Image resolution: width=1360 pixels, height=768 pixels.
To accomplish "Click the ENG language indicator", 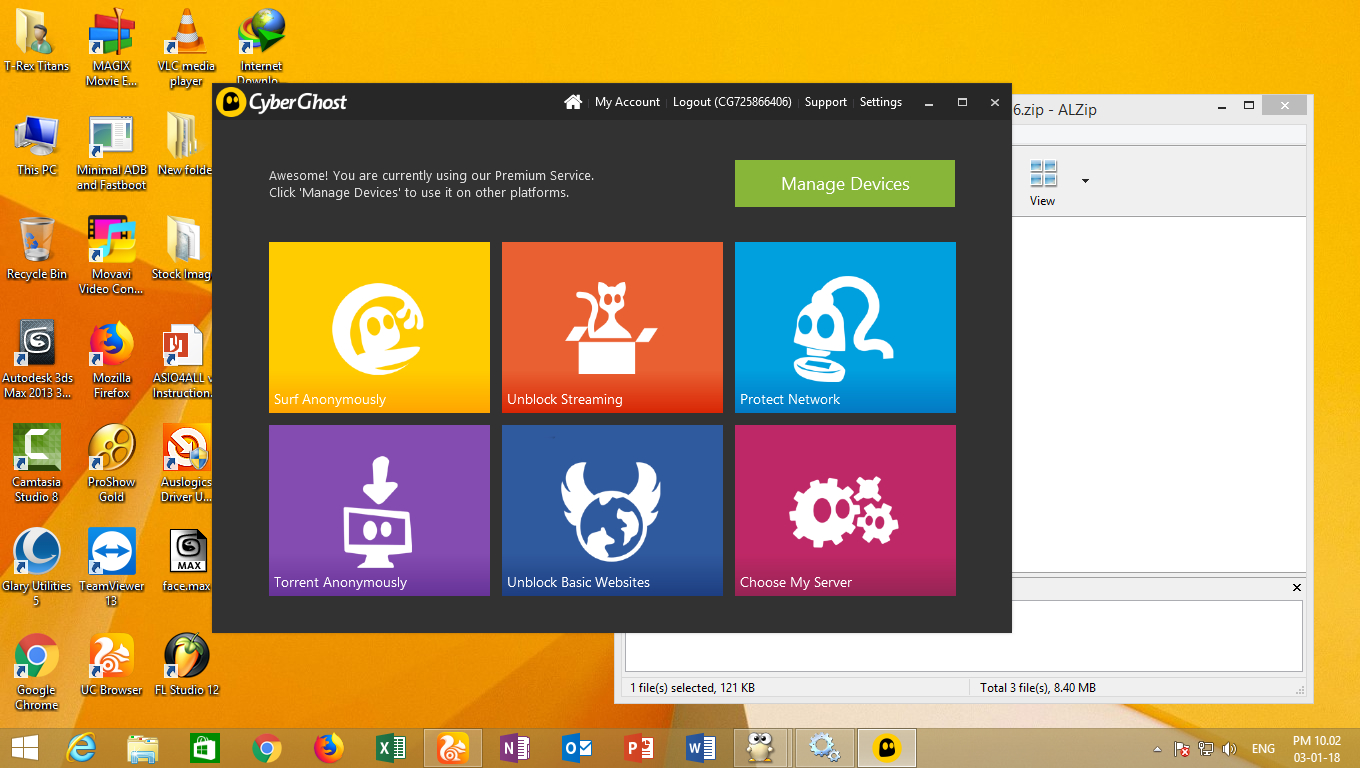I will (1263, 749).
